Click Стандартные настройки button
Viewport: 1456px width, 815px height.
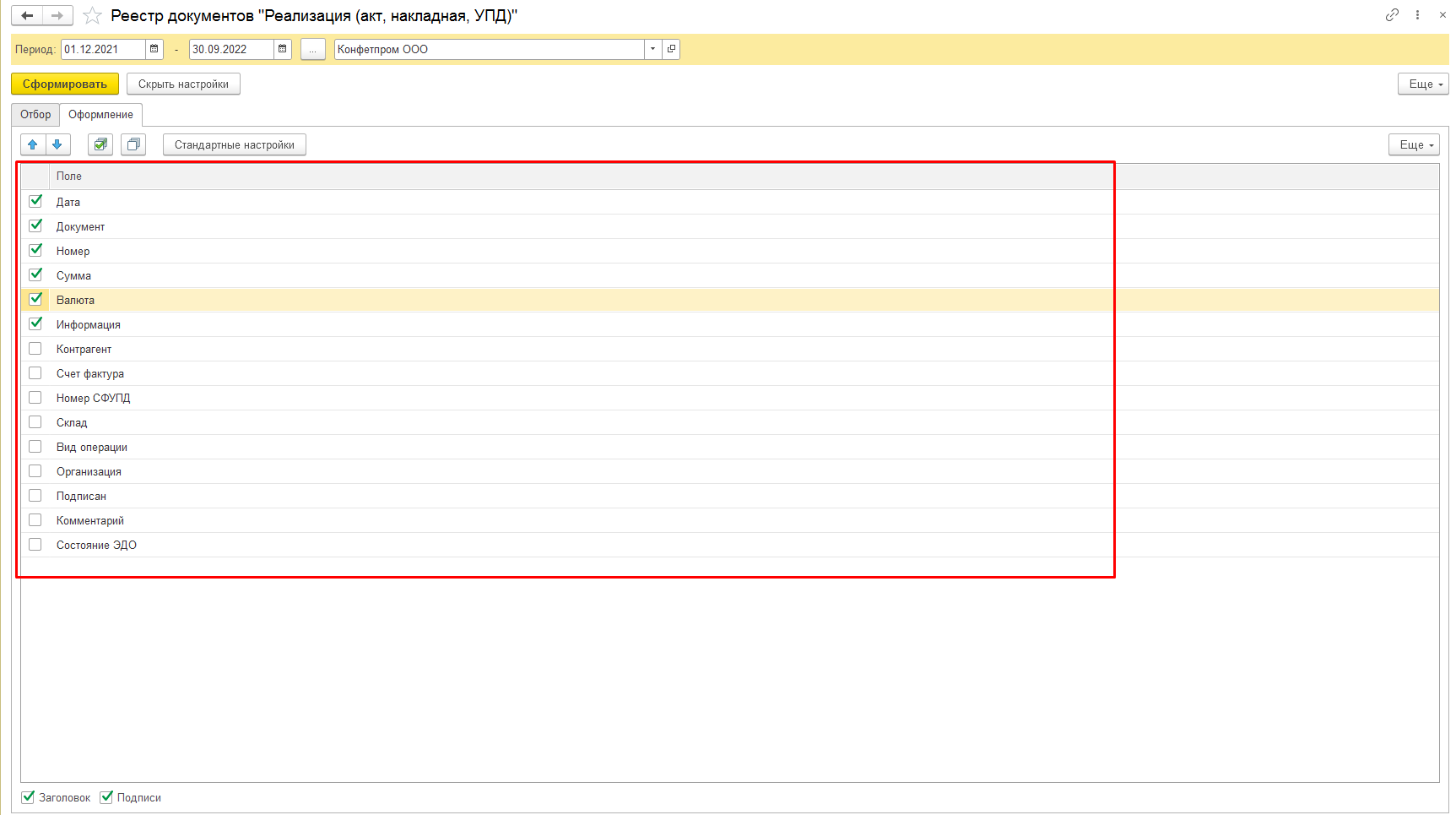coord(235,144)
